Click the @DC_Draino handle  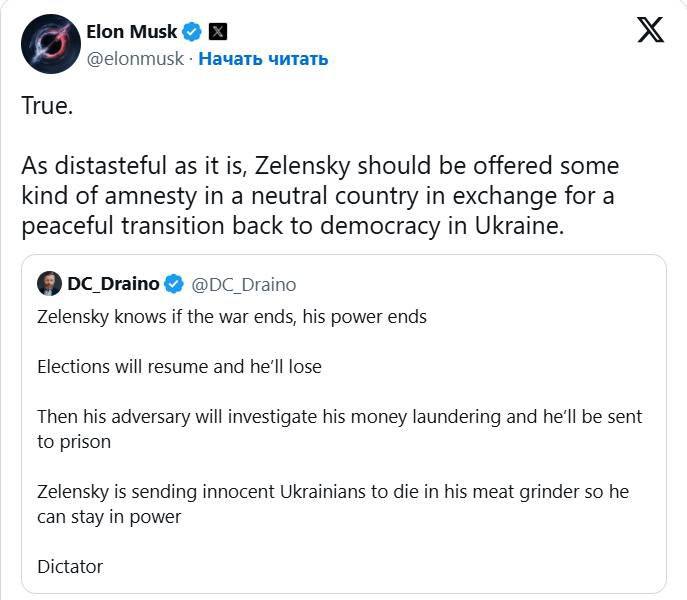pyautogui.click(x=243, y=284)
